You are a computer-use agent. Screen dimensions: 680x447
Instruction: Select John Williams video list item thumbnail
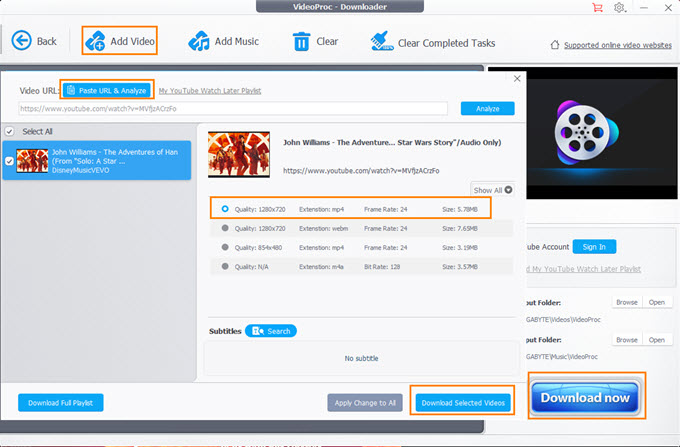pos(32,161)
